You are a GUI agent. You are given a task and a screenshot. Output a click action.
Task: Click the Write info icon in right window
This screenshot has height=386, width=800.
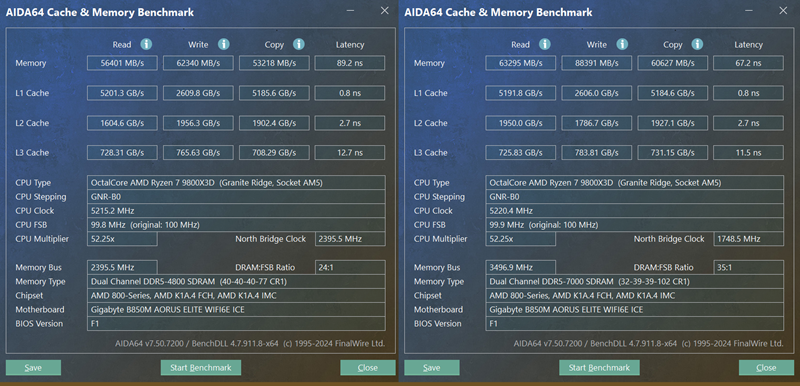pos(622,44)
